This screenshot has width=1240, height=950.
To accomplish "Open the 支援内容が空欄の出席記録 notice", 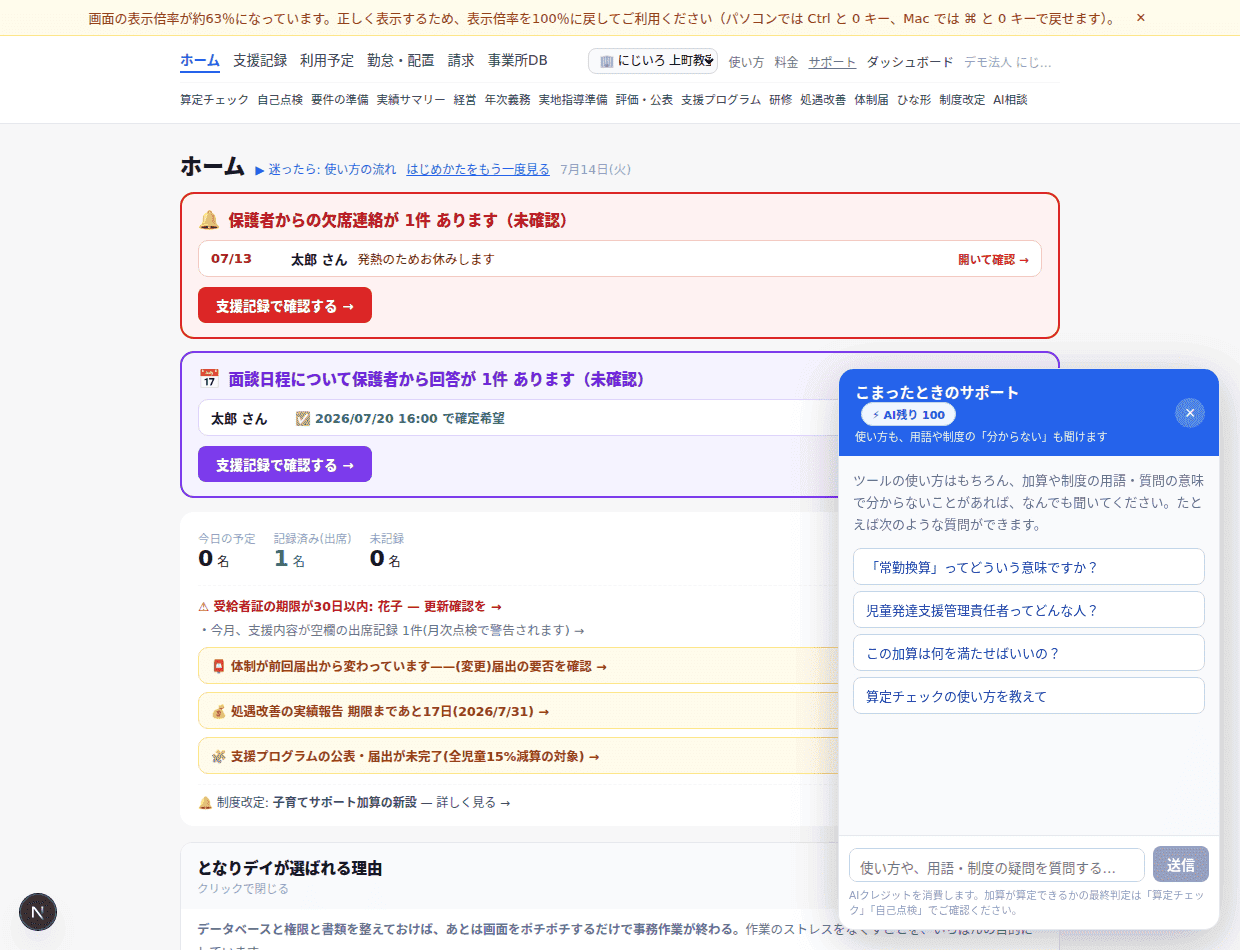I will pos(391,630).
